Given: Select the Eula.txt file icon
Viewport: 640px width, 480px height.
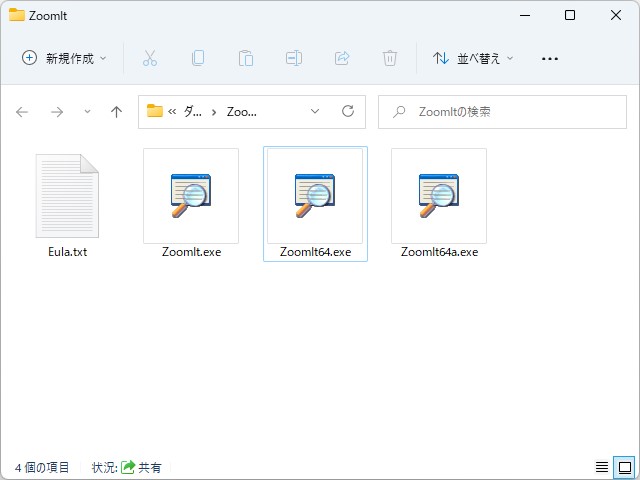Looking at the screenshot, I should (x=67, y=196).
